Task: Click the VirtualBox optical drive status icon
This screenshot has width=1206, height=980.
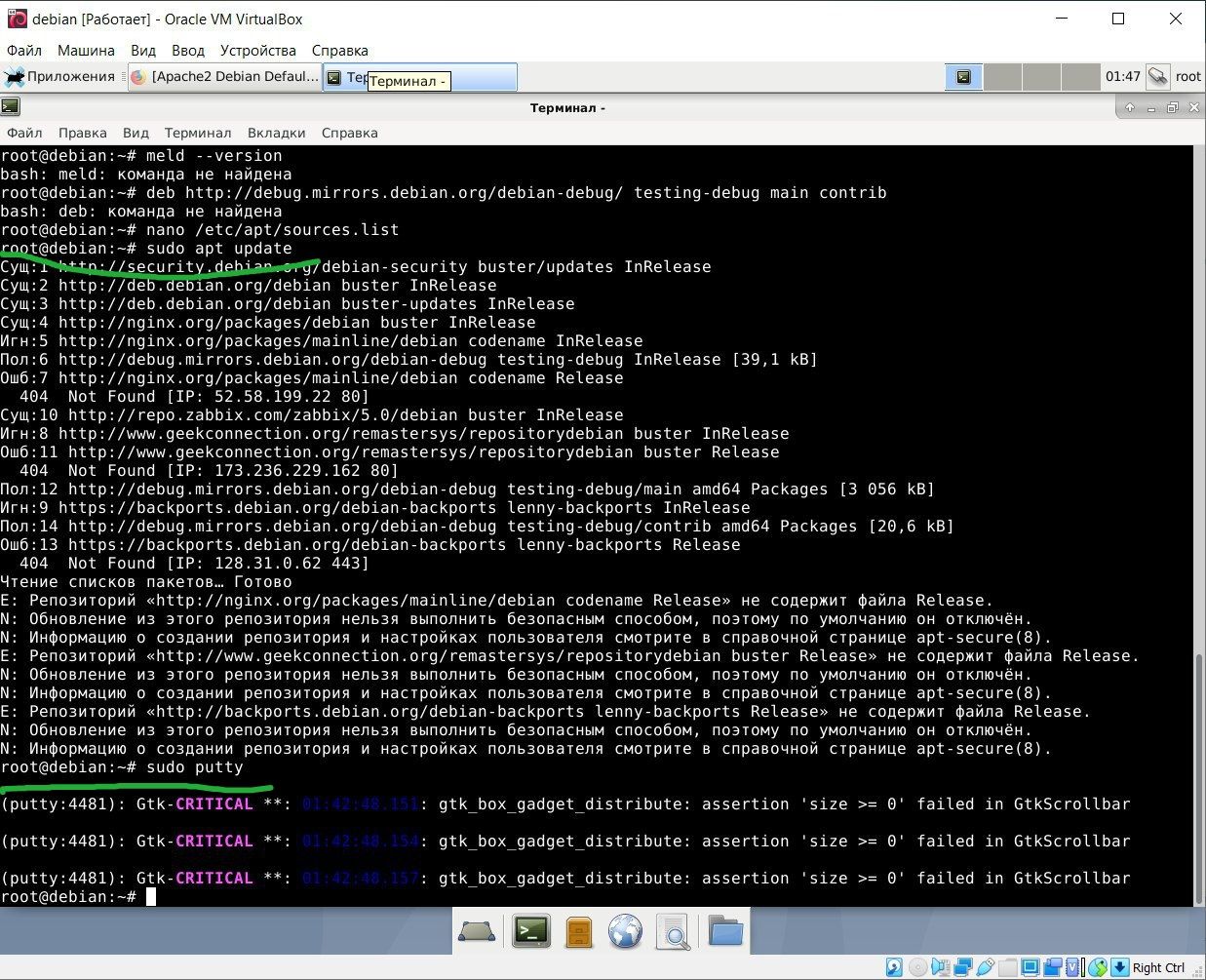Action: [918, 967]
